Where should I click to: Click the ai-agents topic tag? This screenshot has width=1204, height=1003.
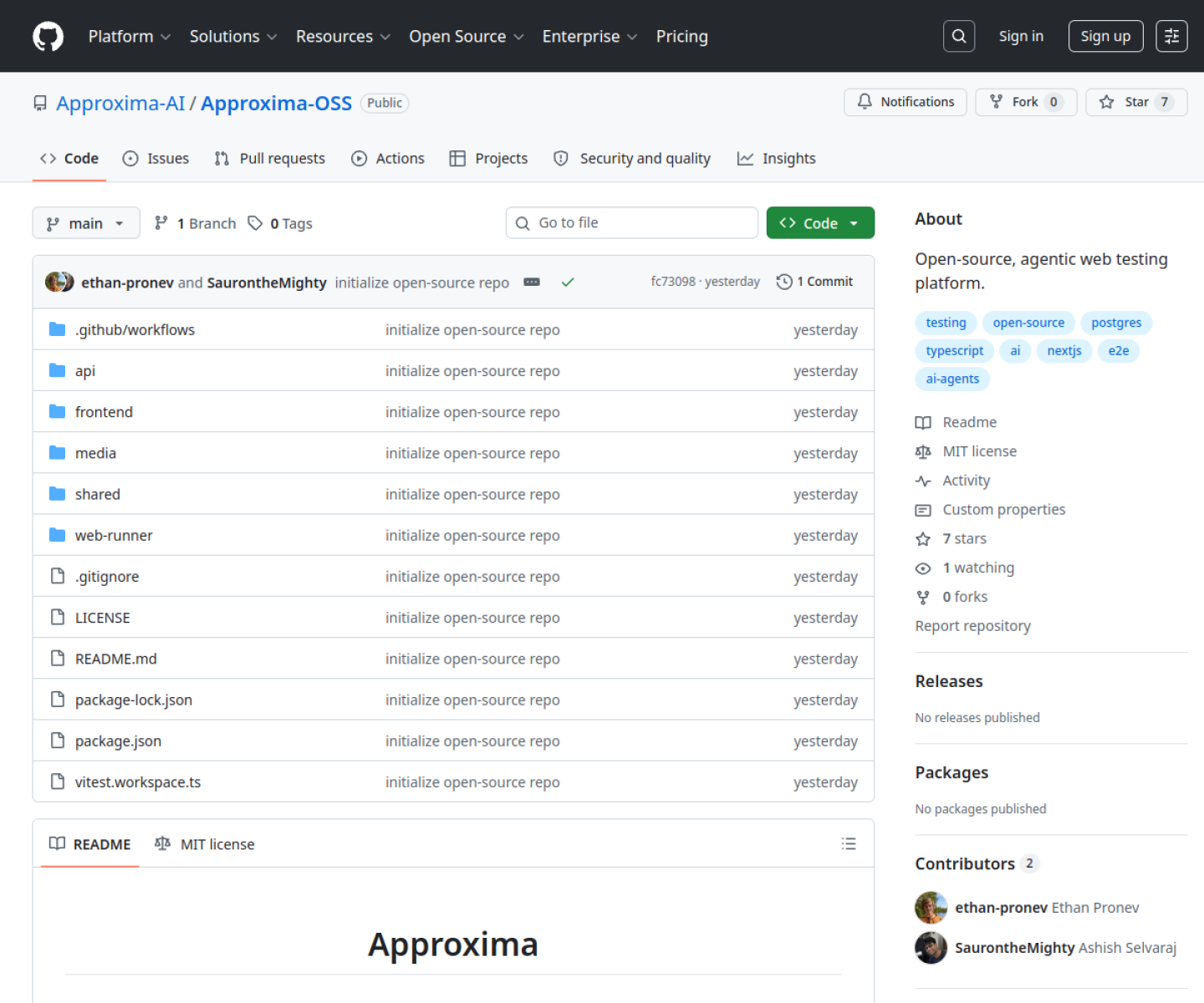[952, 379]
